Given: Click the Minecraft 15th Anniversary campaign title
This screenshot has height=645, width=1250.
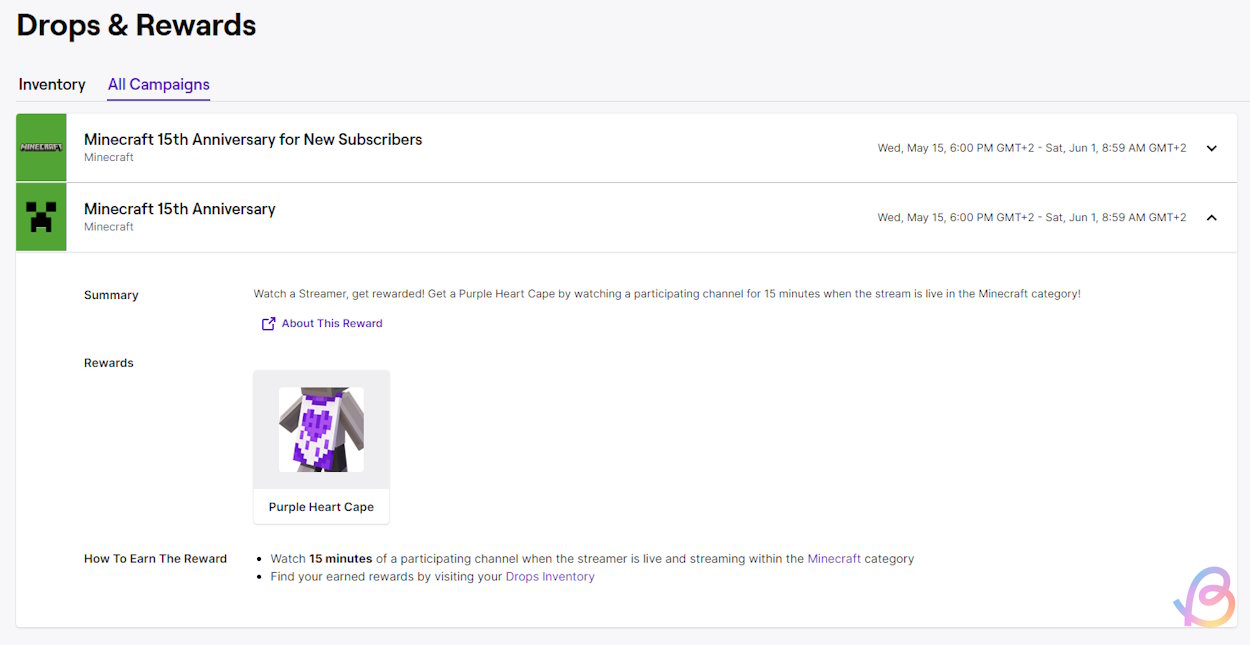Looking at the screenshot, I should 180,209.
